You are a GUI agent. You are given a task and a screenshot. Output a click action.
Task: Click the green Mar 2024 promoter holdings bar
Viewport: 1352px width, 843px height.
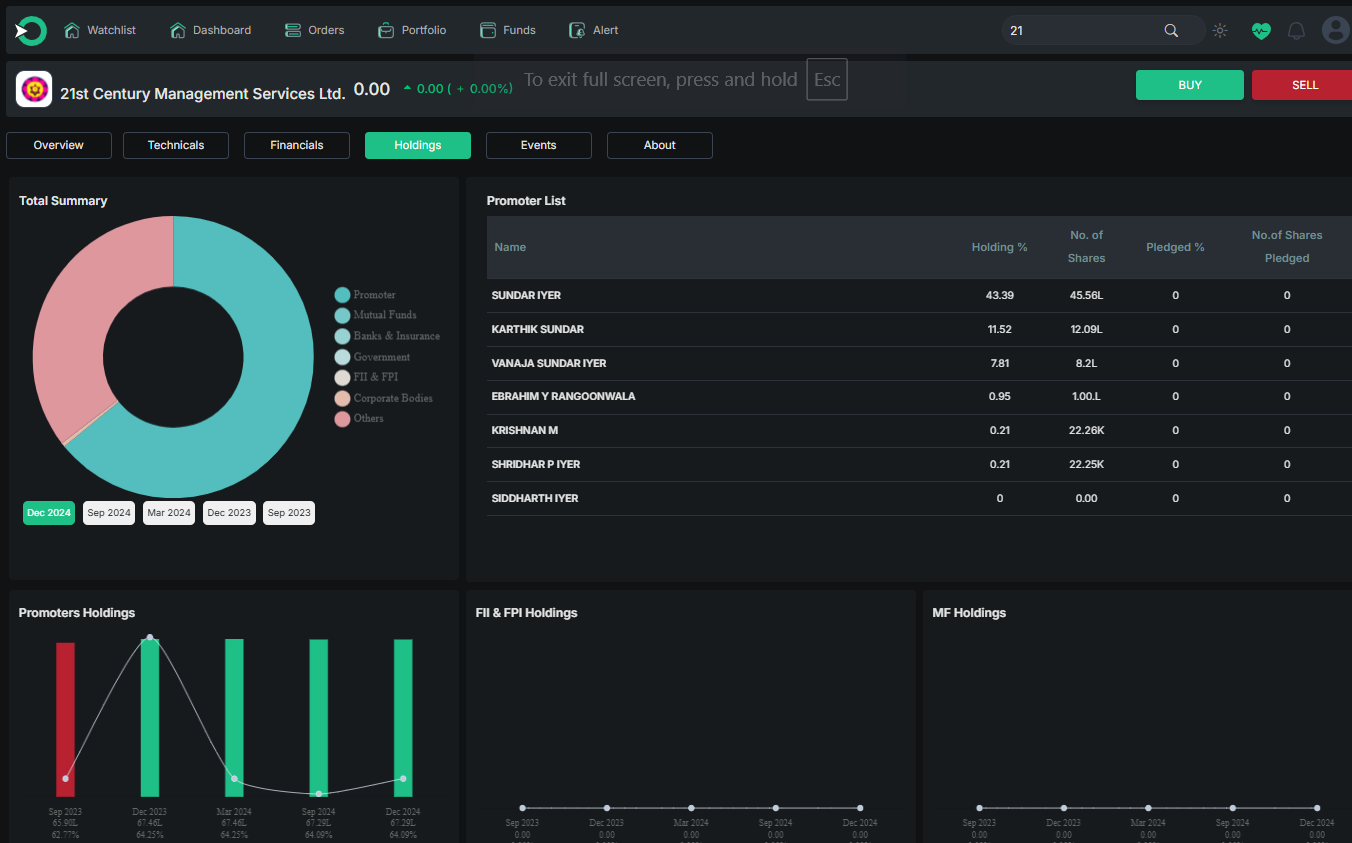click(234, 718)
